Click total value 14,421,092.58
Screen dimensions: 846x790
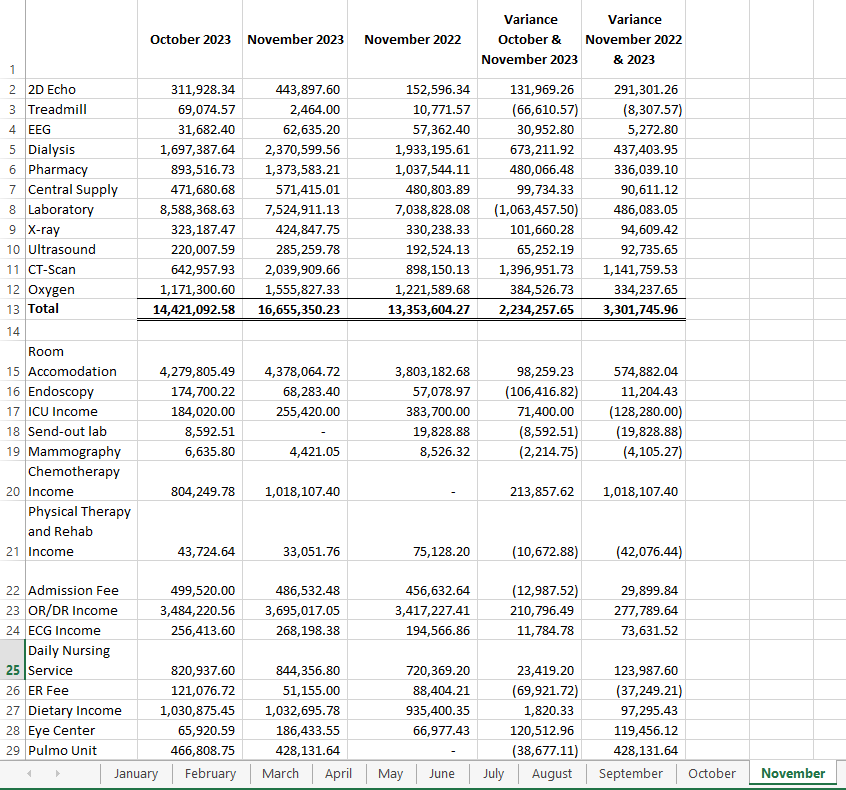point(190,309)
